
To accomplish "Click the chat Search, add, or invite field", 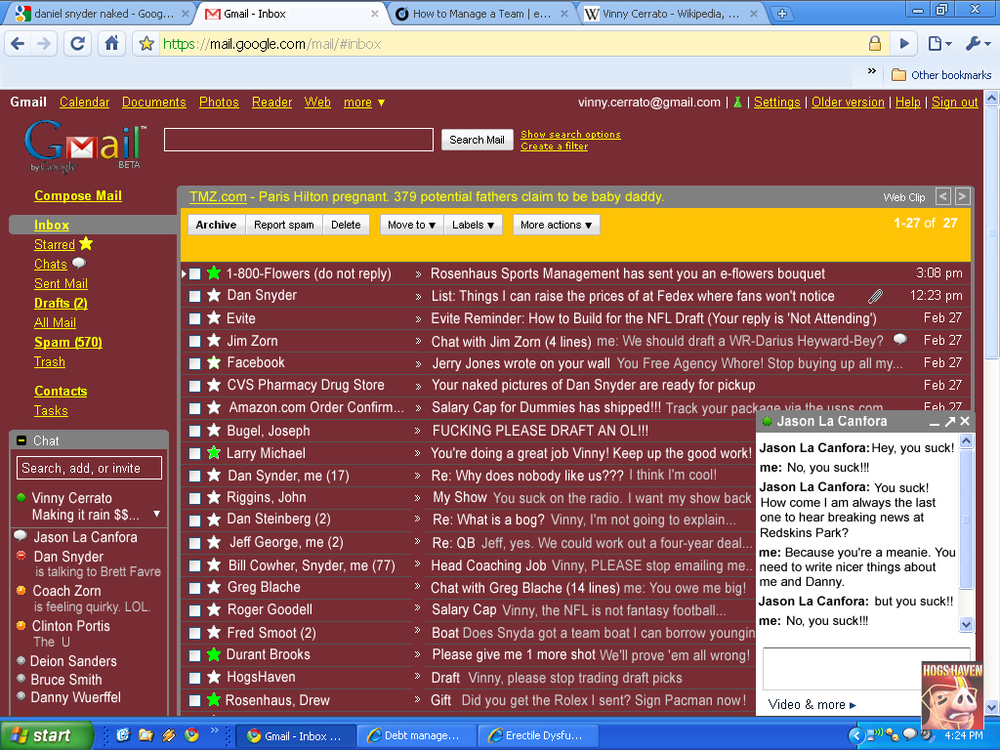I will pos(89,468).
